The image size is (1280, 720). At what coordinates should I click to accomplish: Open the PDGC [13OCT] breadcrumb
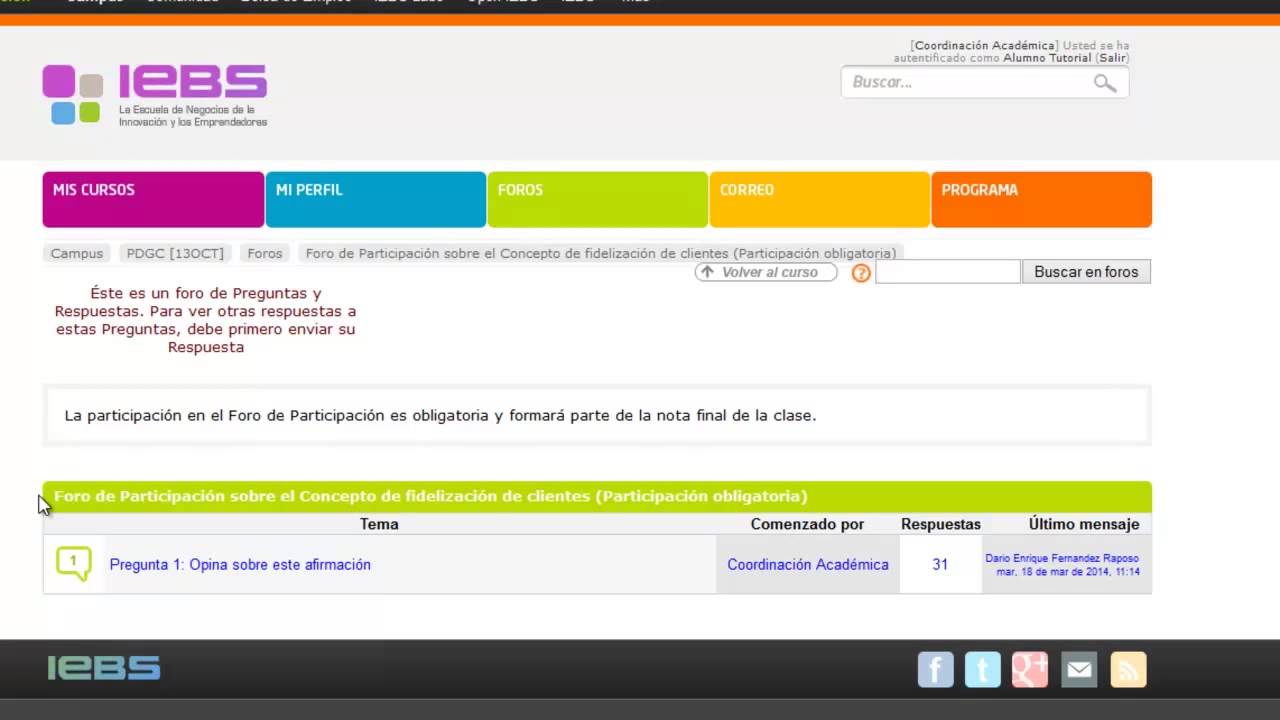pyautogui.click(x=175, y=253)
